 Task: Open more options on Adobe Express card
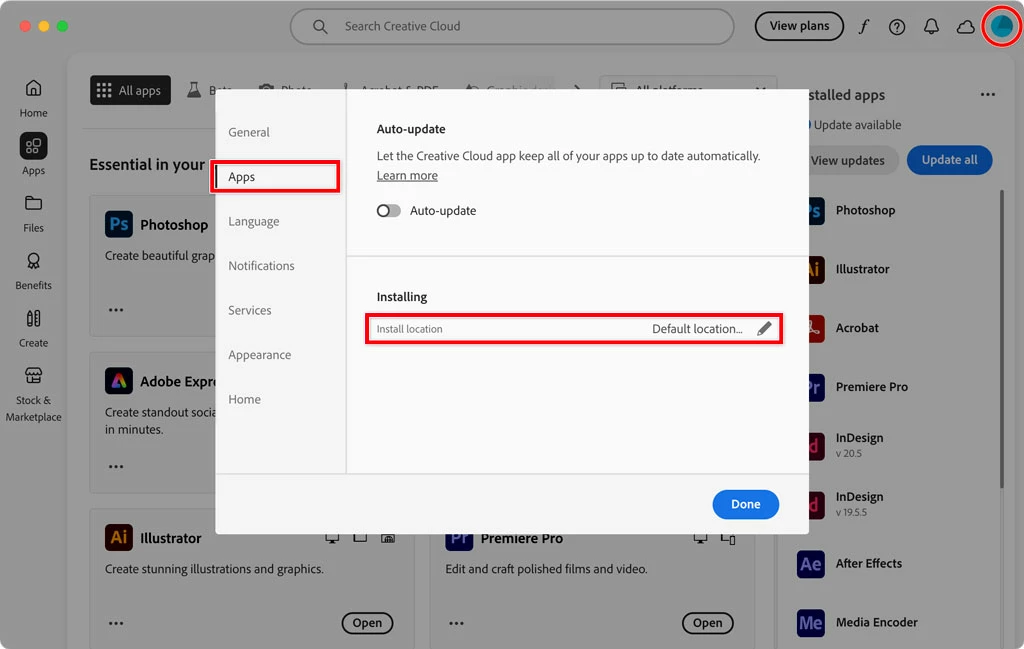(x=116, y=467)
